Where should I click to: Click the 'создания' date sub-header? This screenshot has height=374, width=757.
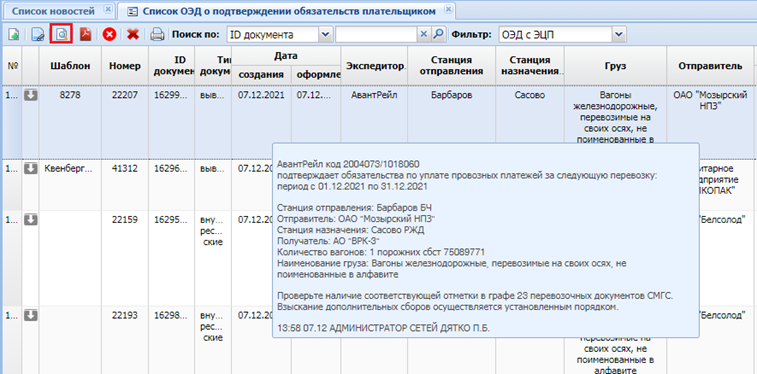pos(261,75)
